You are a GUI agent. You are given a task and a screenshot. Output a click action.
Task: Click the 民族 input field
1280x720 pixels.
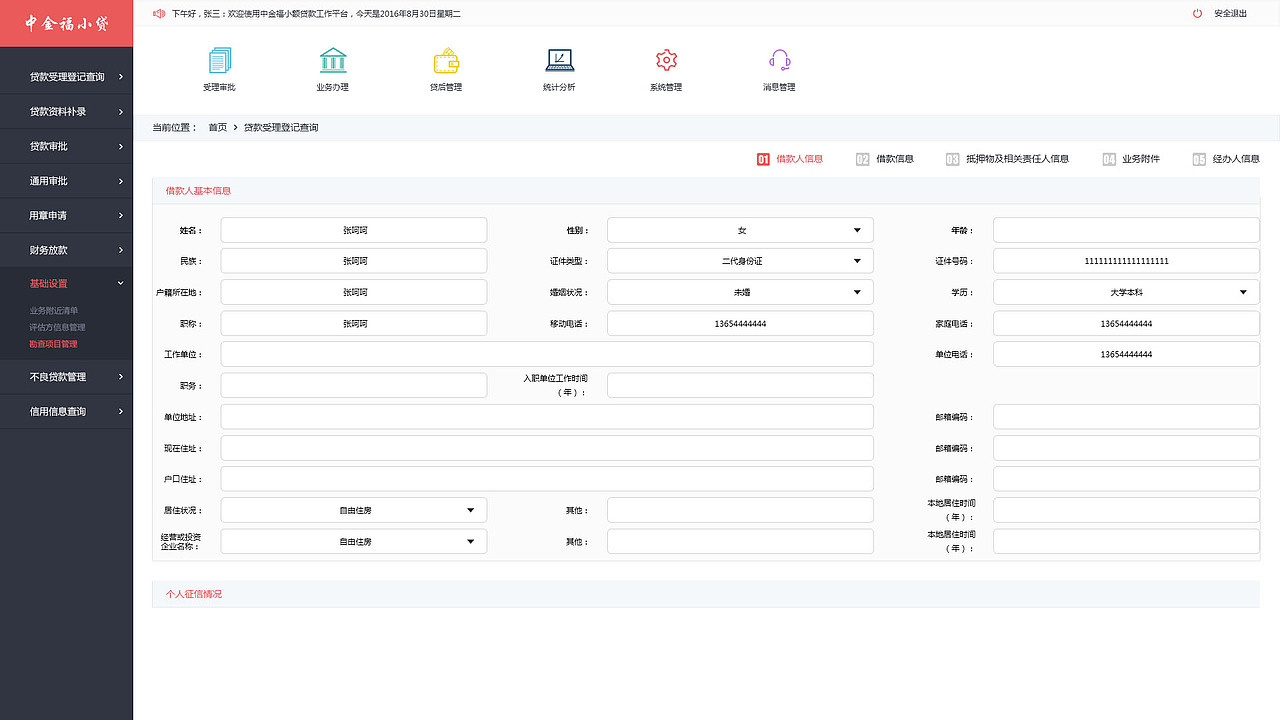pos(354,261)
